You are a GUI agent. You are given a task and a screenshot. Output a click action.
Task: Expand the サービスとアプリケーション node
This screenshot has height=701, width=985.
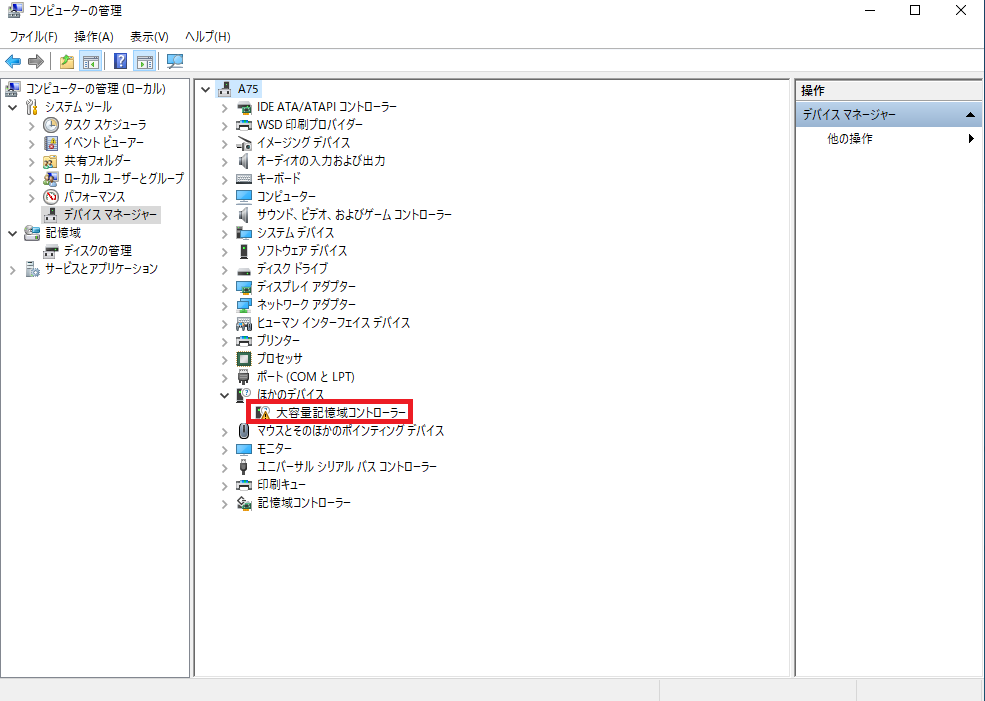(13, 270)
